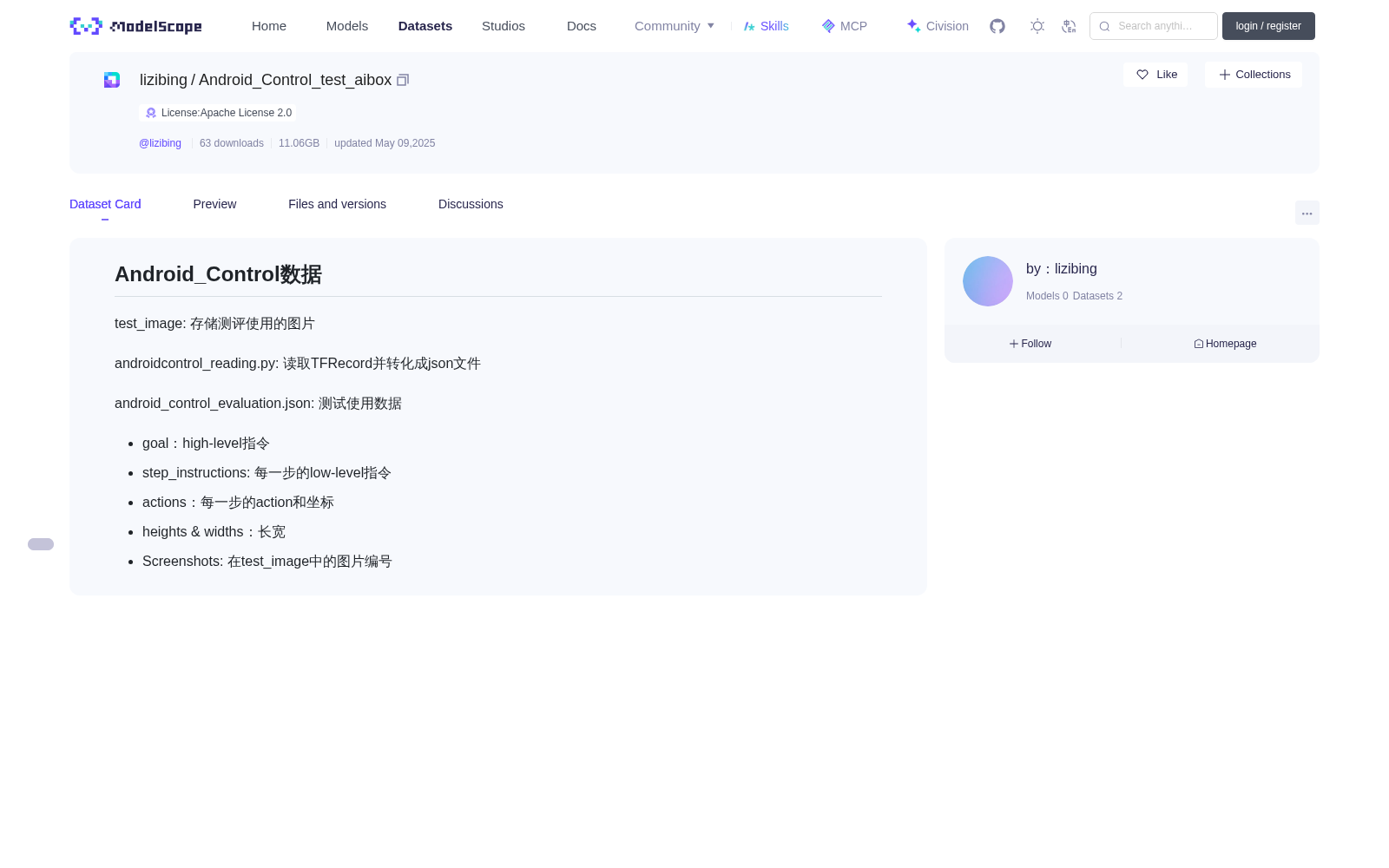This screenshot has width=1389, height=868.
Task: Click the 'androidcontrol_reading.py' line
Action: [298, 364]
